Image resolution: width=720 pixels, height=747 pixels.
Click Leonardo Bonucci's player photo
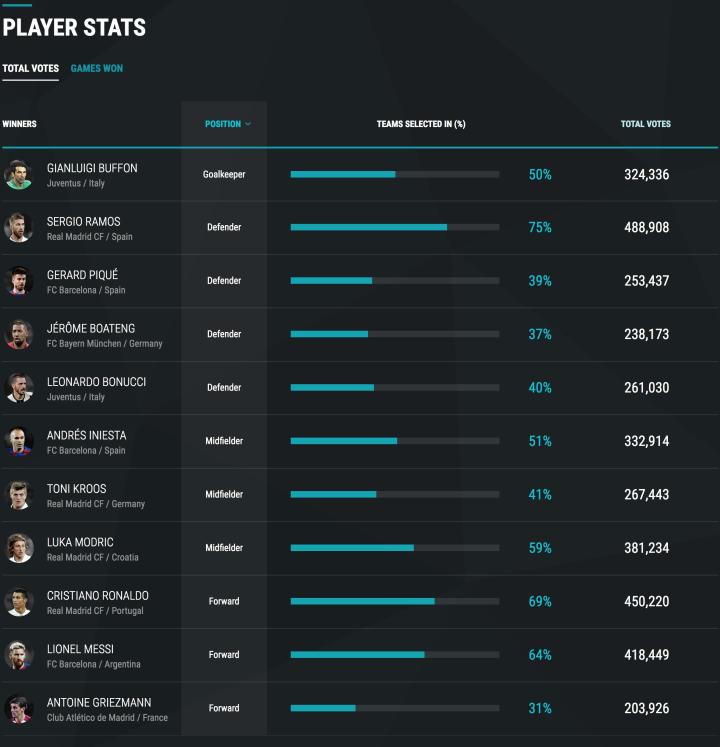tap(18, 388)
